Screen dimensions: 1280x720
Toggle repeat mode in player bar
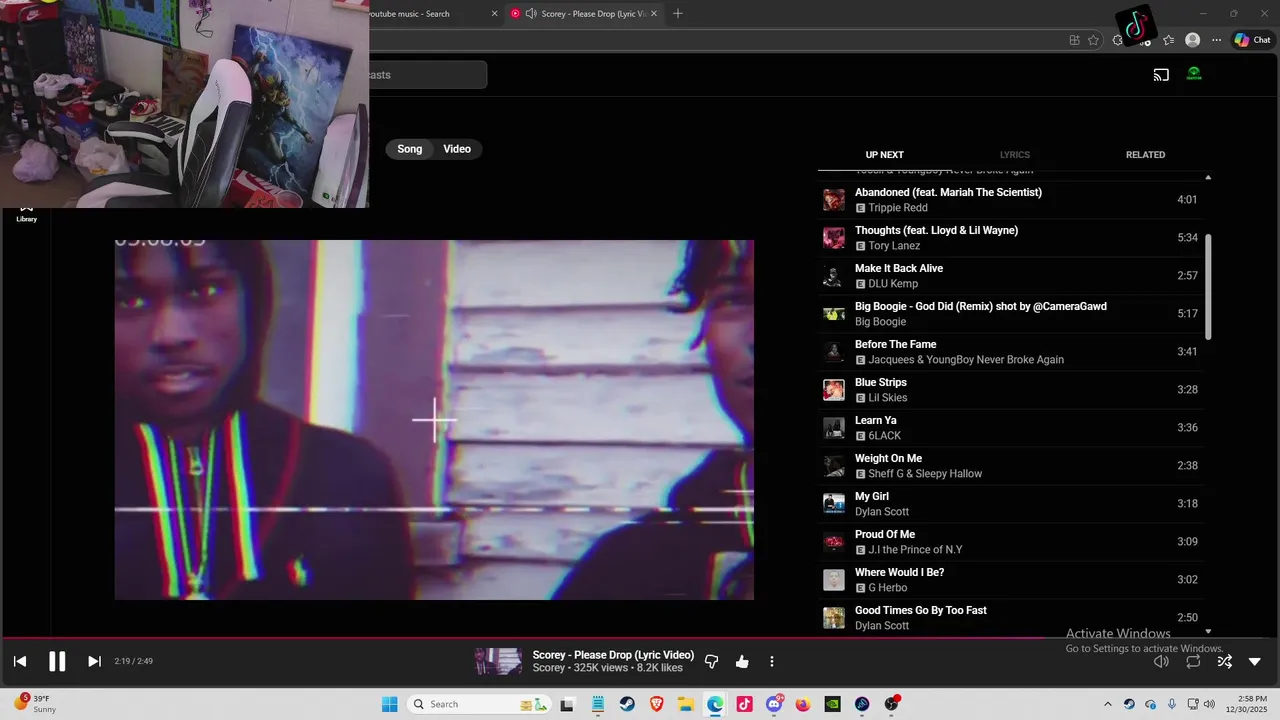coord(1193,661)
